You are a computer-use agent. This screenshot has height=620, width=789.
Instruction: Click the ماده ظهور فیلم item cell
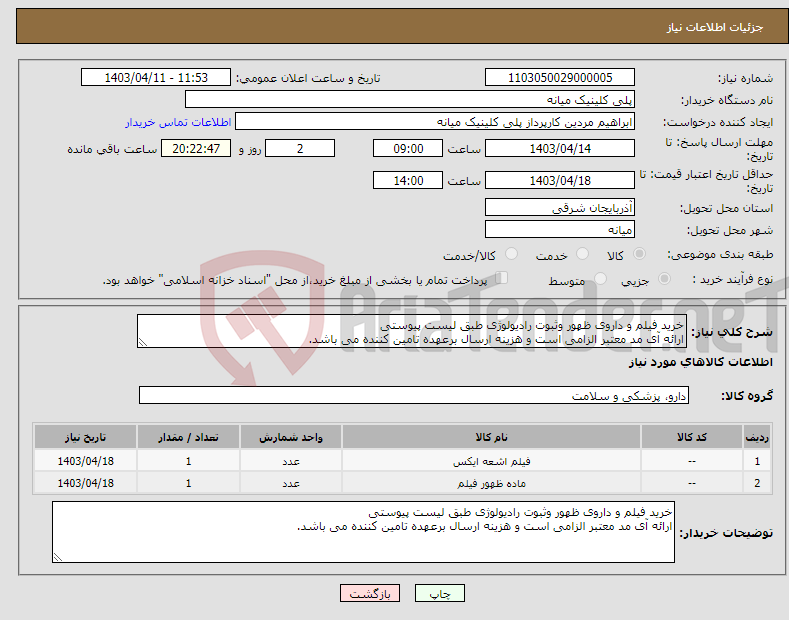tap(491, 483)
